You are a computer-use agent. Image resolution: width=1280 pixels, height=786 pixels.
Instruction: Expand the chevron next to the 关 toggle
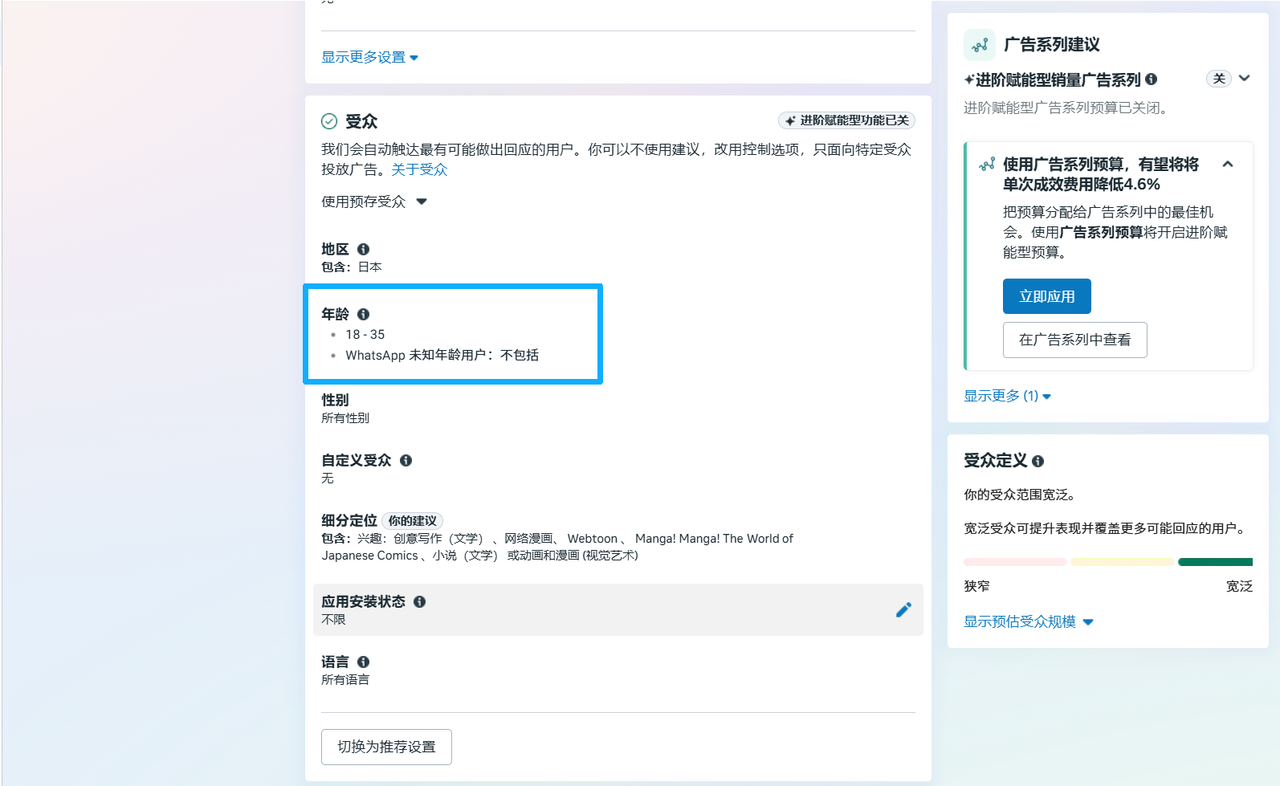coord(1244,78)
